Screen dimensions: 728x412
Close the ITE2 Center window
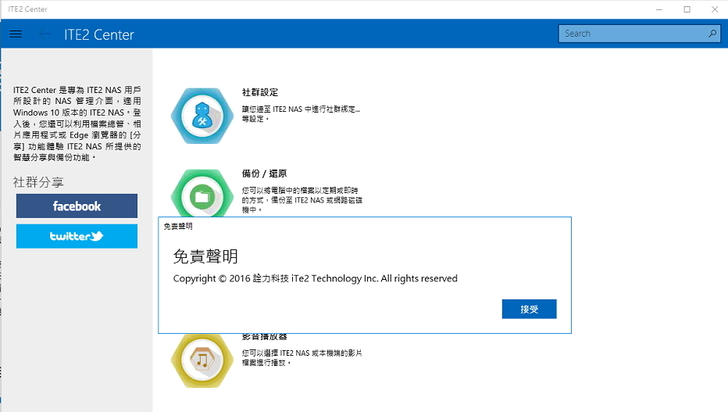(715, 9)
